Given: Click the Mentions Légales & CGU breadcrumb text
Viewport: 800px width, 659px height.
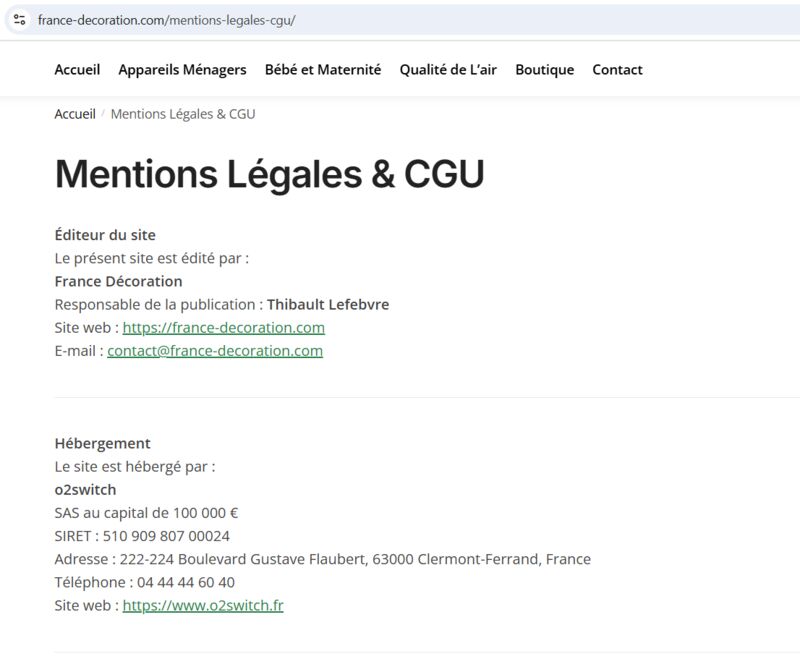Looking at the screenshot, I should (x=183, y=114).
